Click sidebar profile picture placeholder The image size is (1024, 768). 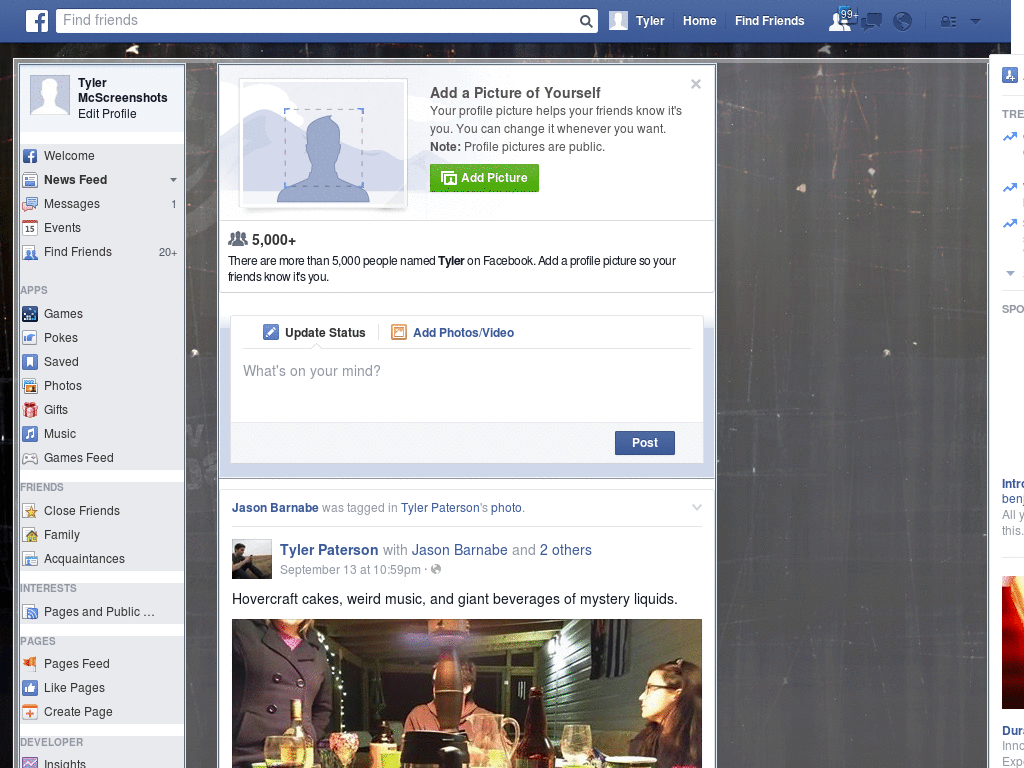pyautogui.click(x=50, y=95)
